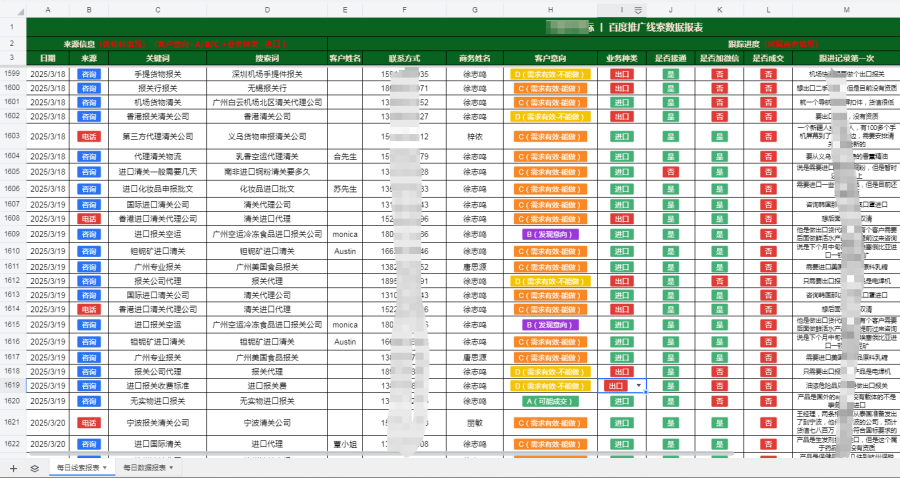Click row 1599 咨询 source chip
The image size is (900, 478).
(x=89, y=74)
